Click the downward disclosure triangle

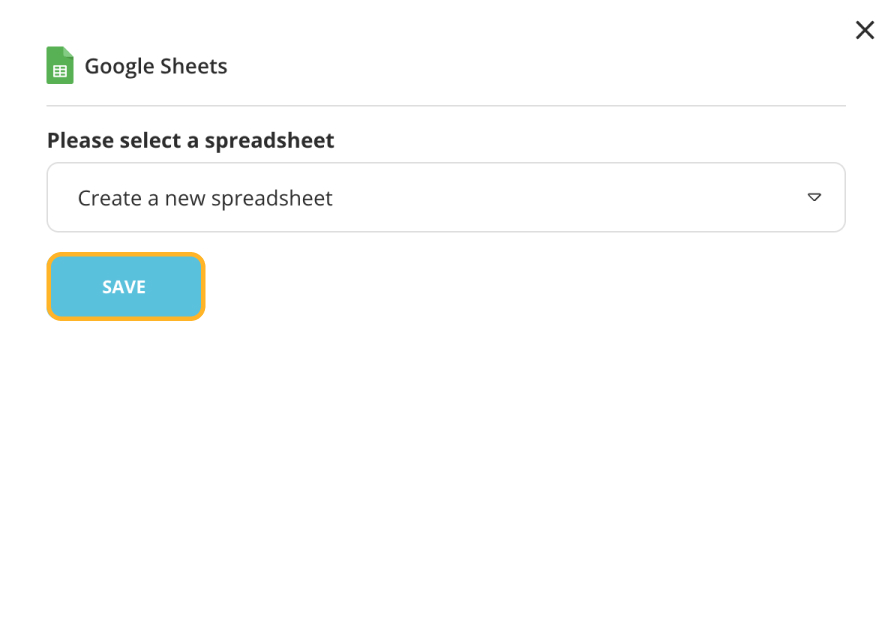(815, 197)
